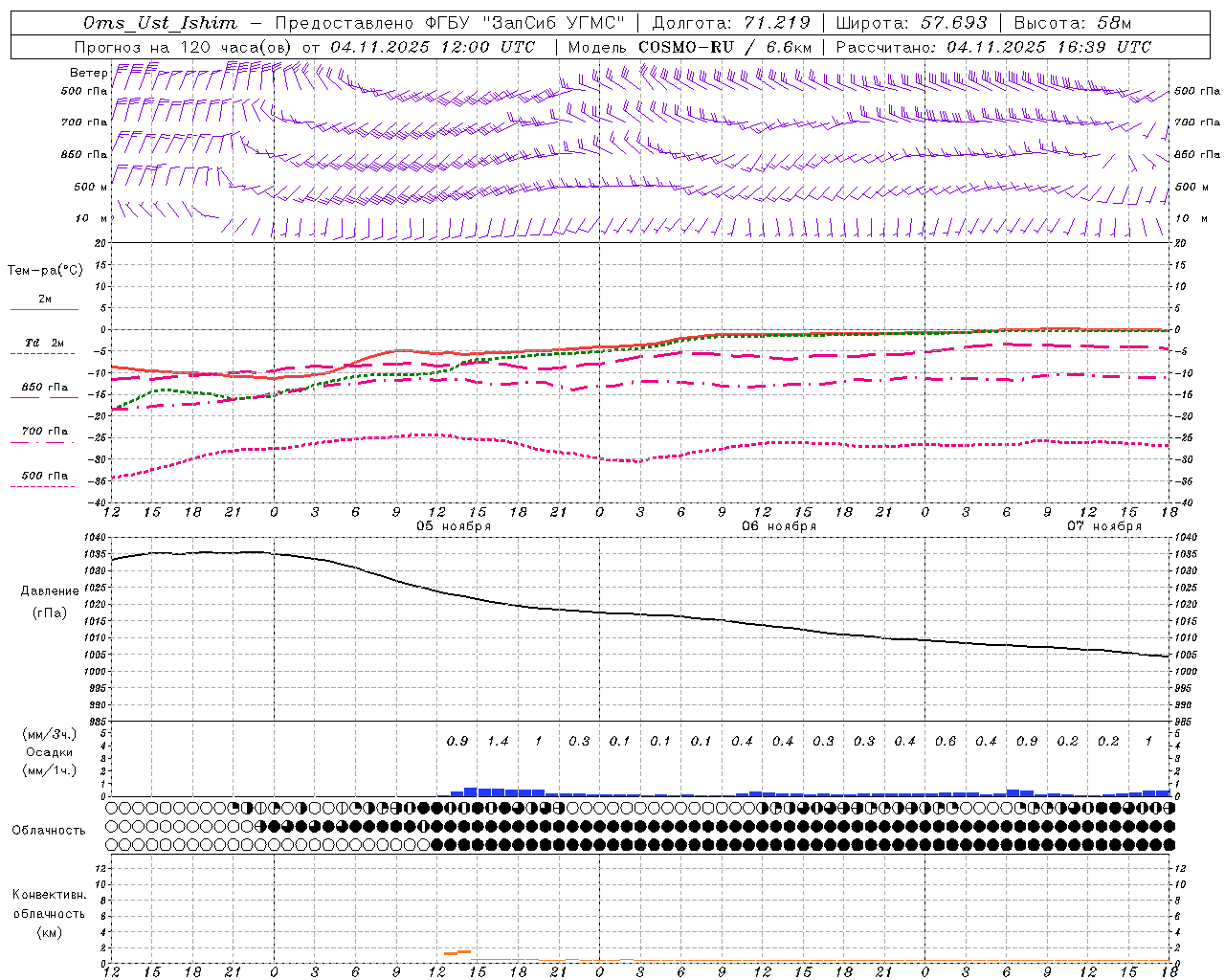Select the longitude value Долгота: 71.219
Screen dimensions: 1225x980
(x=731, y=23)
